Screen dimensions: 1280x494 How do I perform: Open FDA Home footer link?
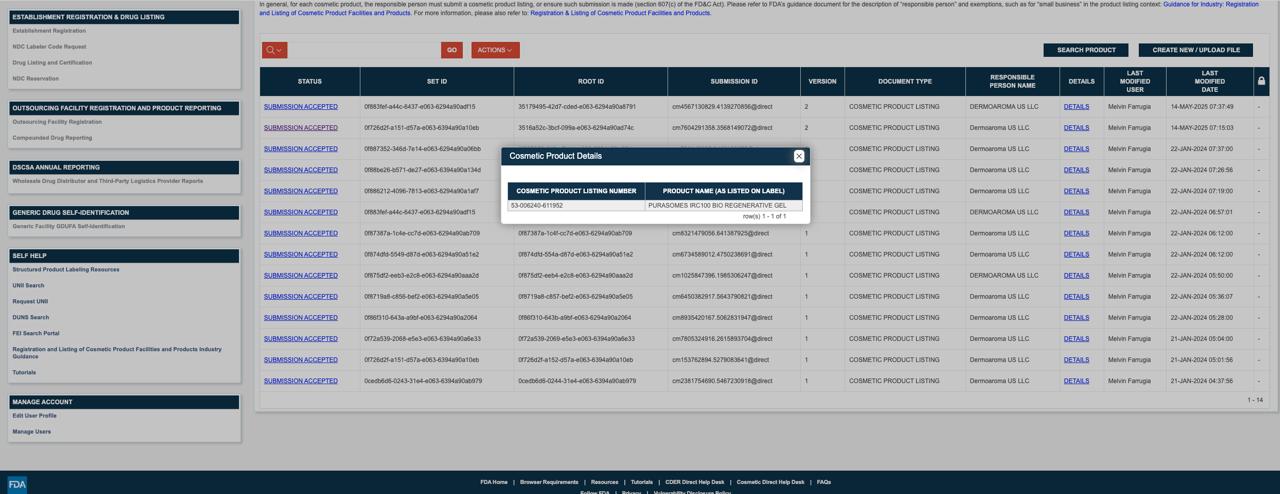[x=494, y=482]
